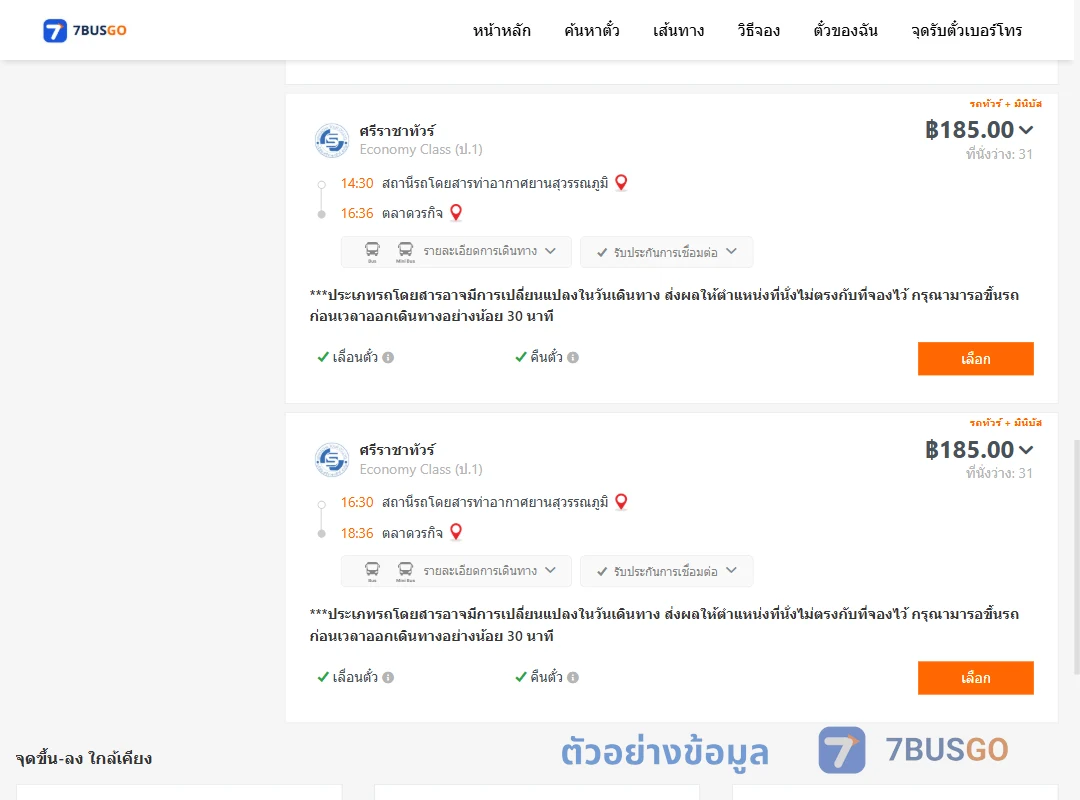
Task: Expand รับประกันการเชื่อมต่อ for the 14:30 trip
Action: pos(666,252)
